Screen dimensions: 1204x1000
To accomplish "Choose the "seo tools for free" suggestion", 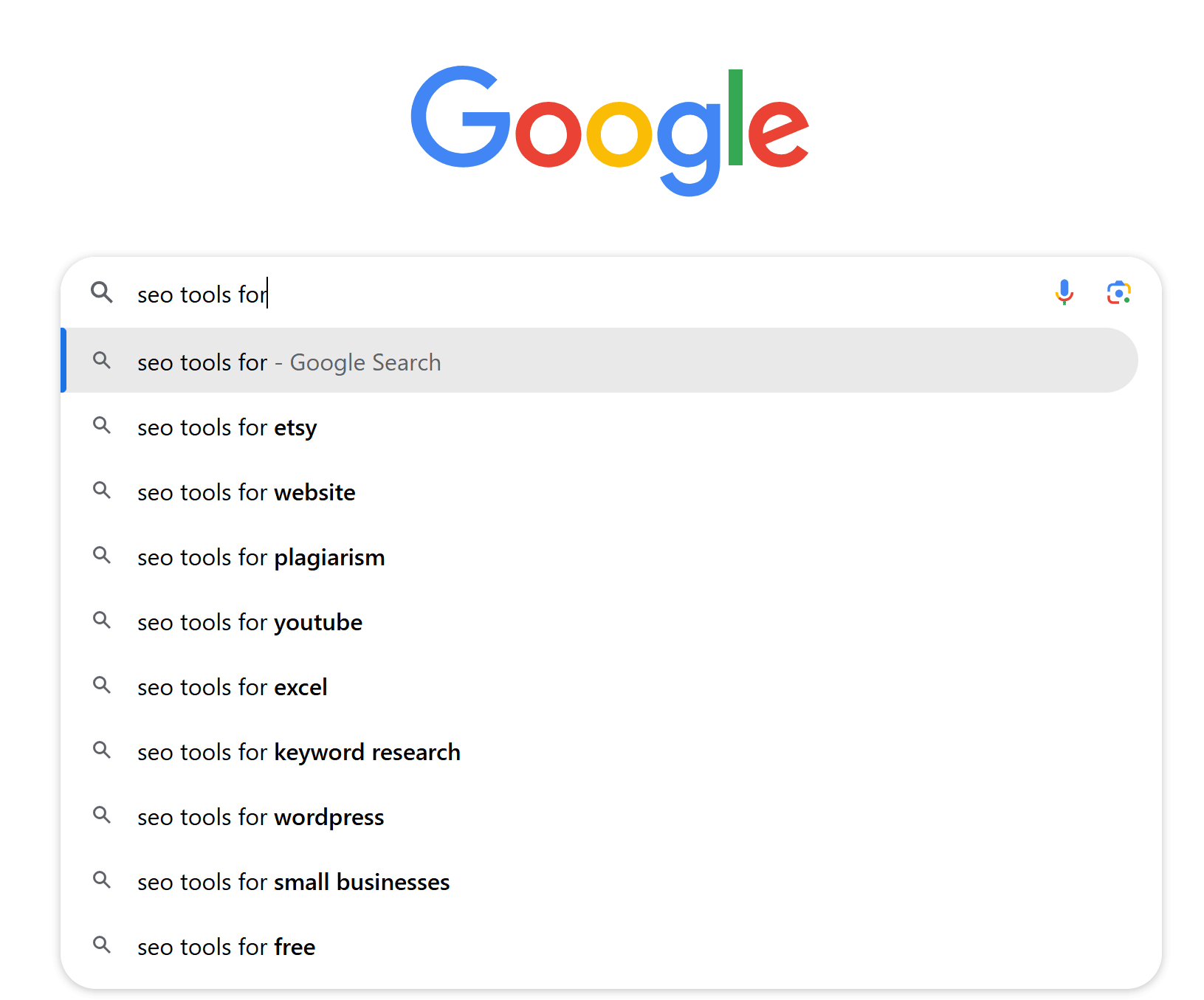I will tap(599, 946).
